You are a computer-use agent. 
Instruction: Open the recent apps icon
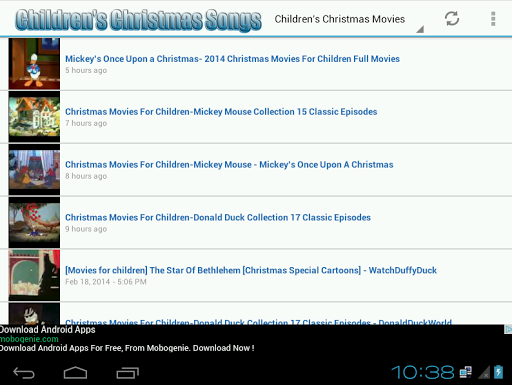[x=128, y=373]
